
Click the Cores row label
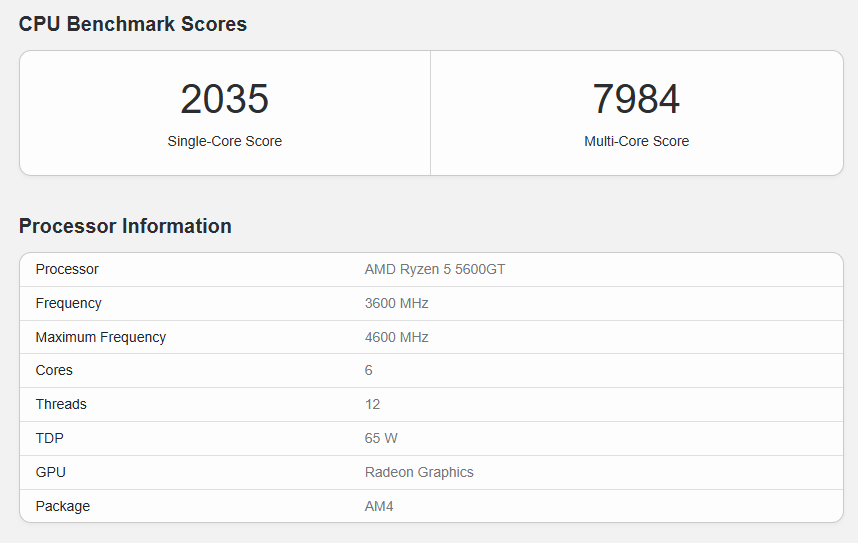54,371
